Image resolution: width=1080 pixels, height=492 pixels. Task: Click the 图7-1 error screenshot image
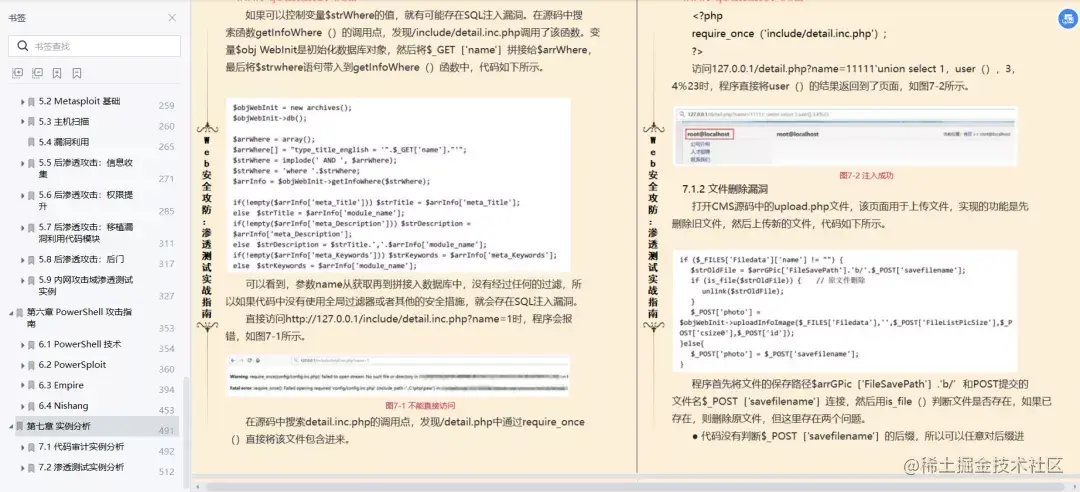(x=398, y=376)
